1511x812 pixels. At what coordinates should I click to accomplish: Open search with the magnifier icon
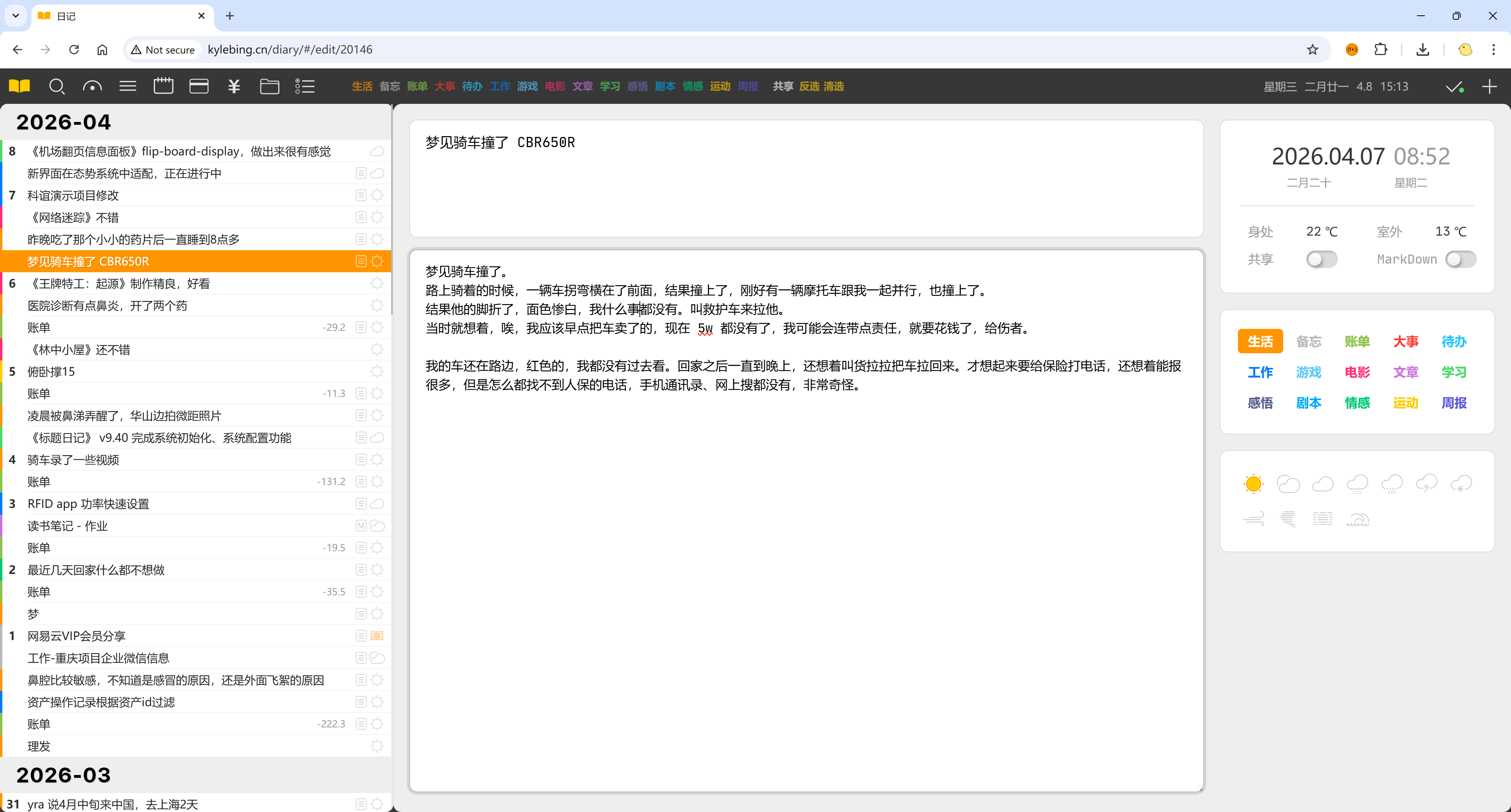click(56, 86)
